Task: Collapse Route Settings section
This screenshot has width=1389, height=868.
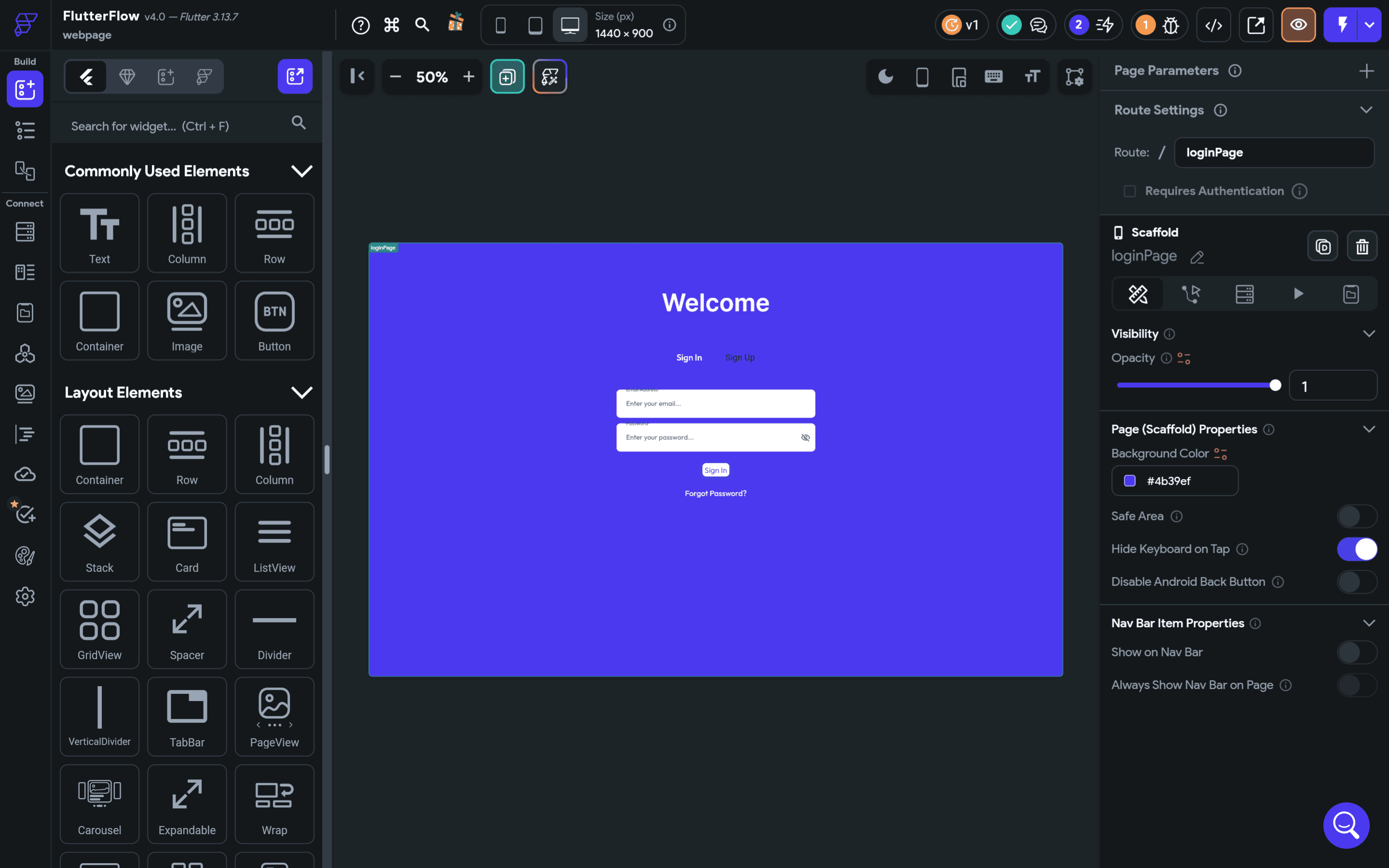Action: pos(1366,109)
